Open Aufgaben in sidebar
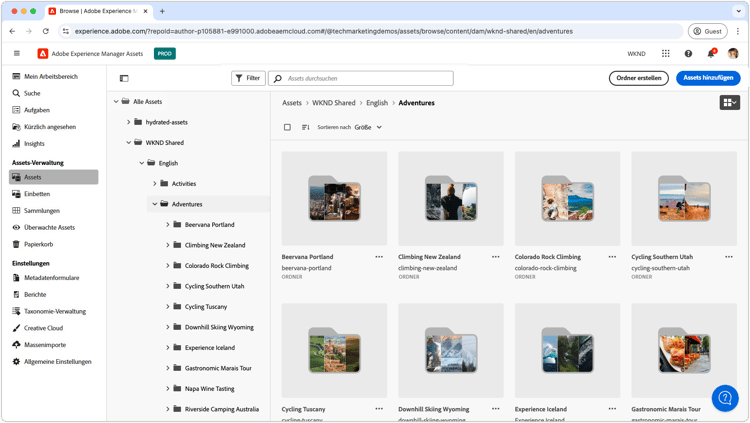Image resolution: width=750 pixels, height=423 pixels. coord(31,110)
